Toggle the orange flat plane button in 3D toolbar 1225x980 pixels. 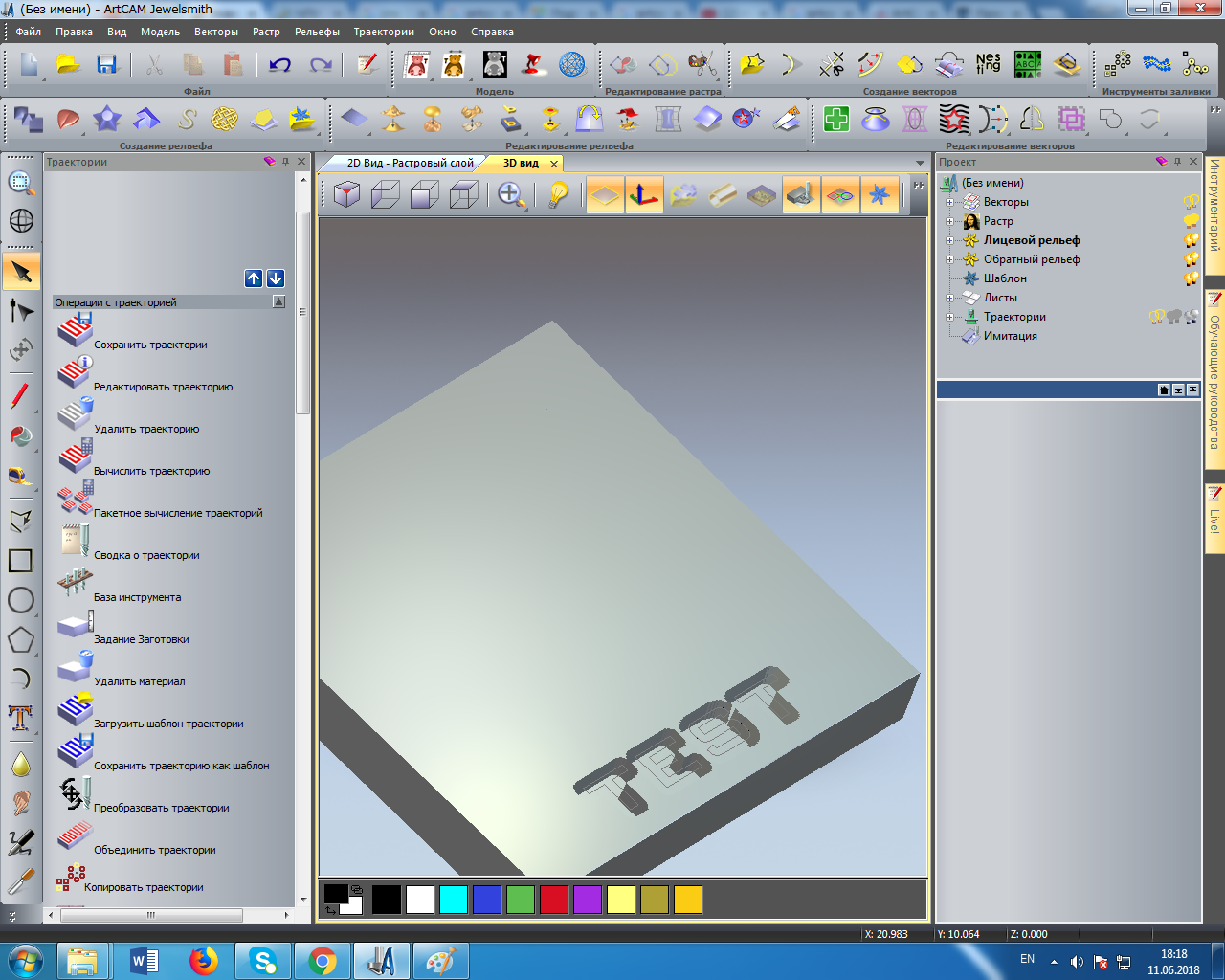tap(605, 195)
